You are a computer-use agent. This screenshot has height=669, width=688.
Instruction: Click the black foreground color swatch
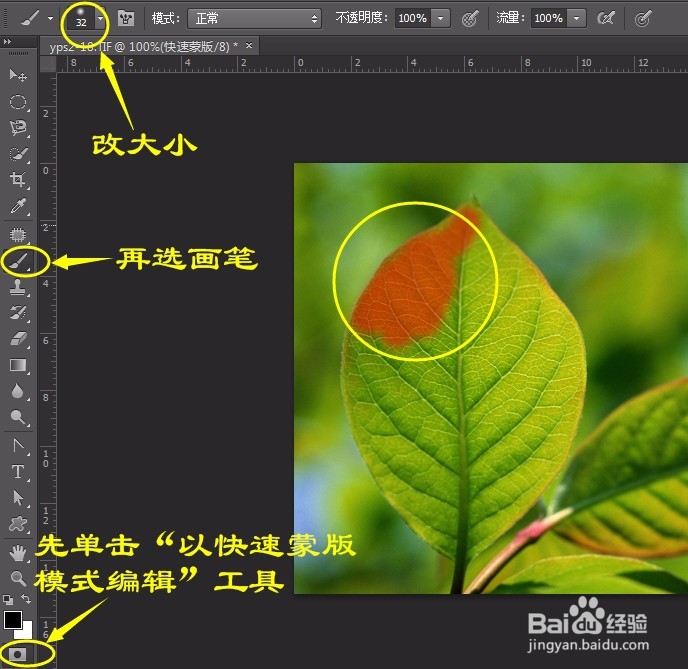(x=11, y=619)
